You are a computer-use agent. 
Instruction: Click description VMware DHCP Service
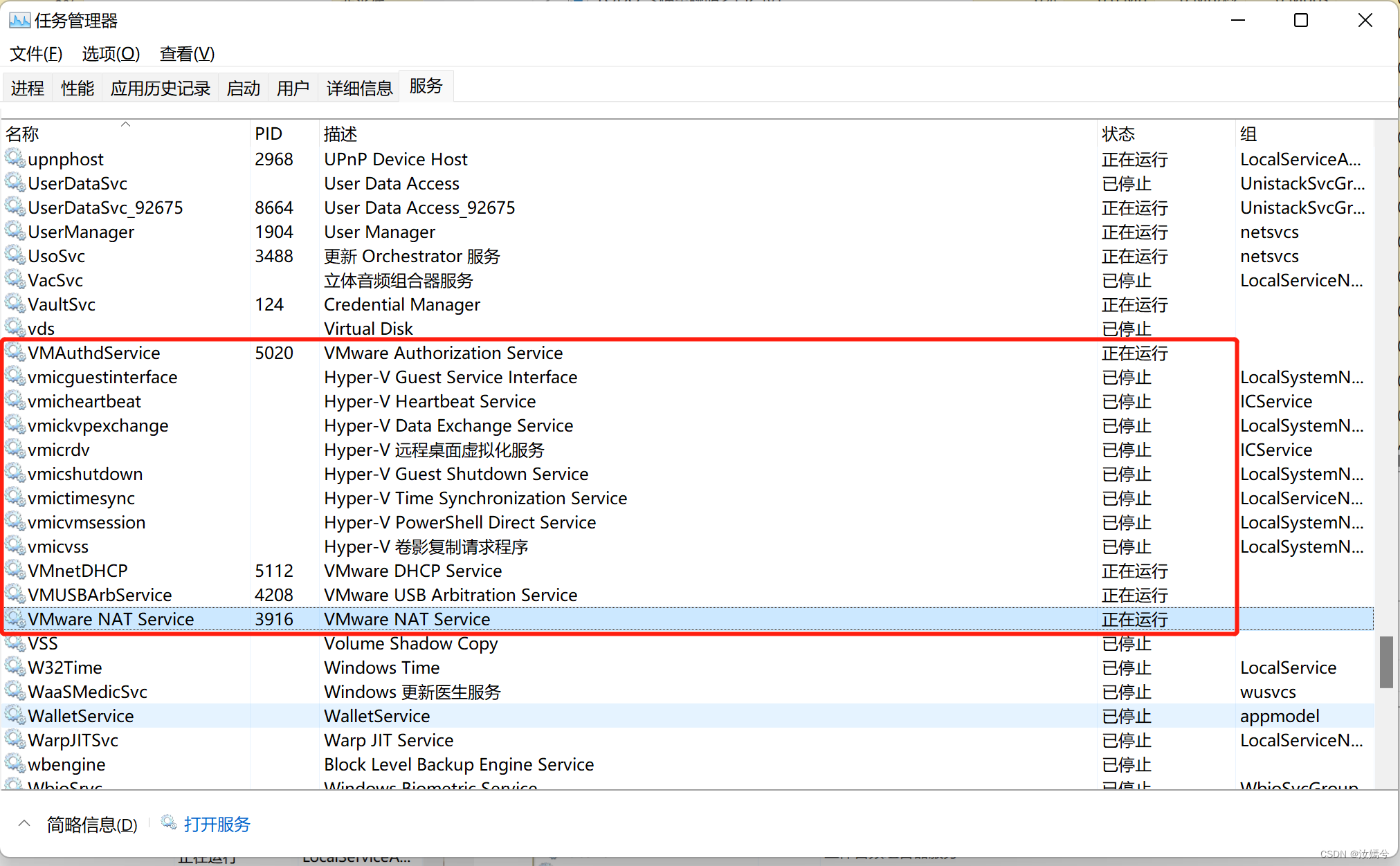412,571
